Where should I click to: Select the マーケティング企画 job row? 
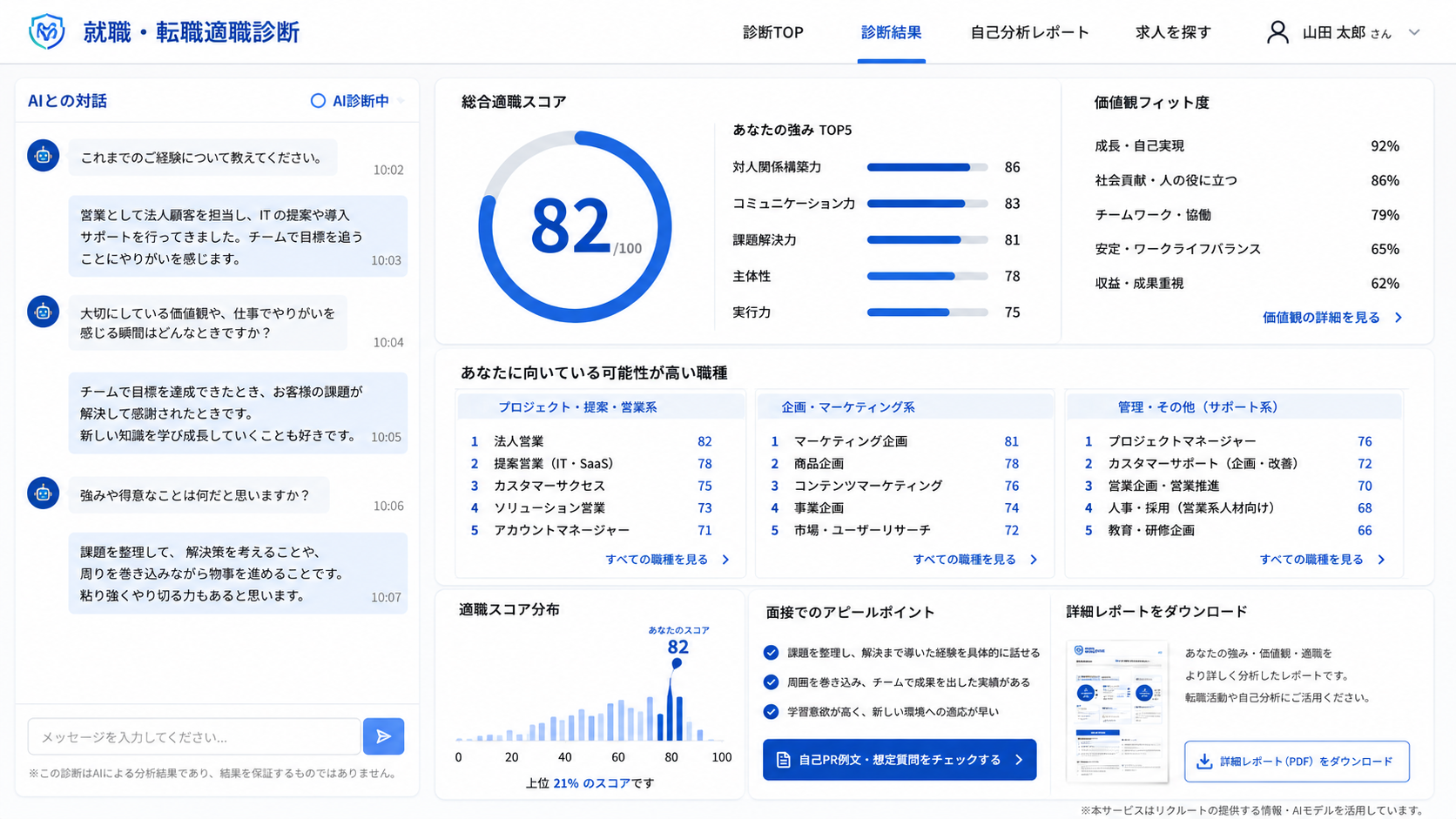pyautogui.click(x=895, y=441)
